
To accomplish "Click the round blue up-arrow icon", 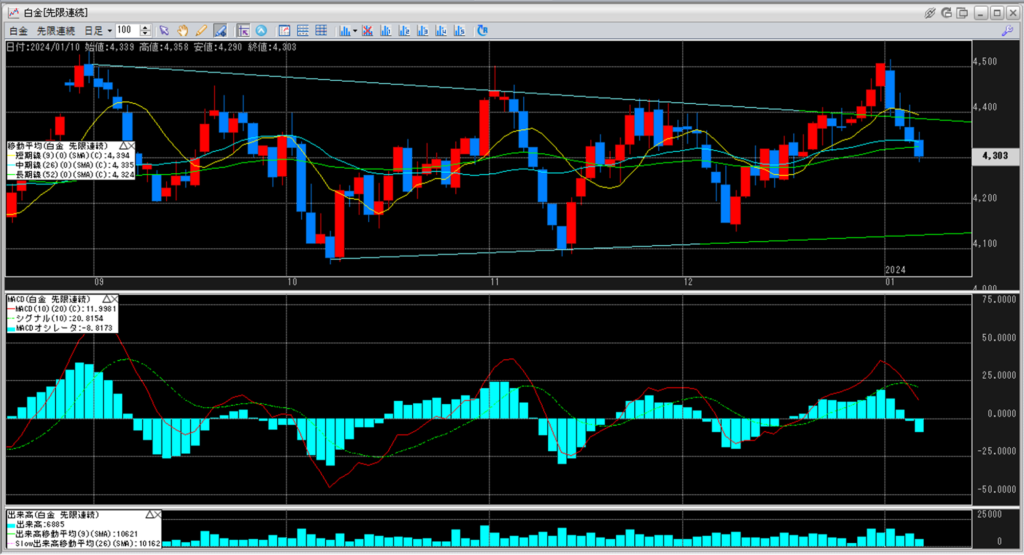I will [x=261, y=31].
